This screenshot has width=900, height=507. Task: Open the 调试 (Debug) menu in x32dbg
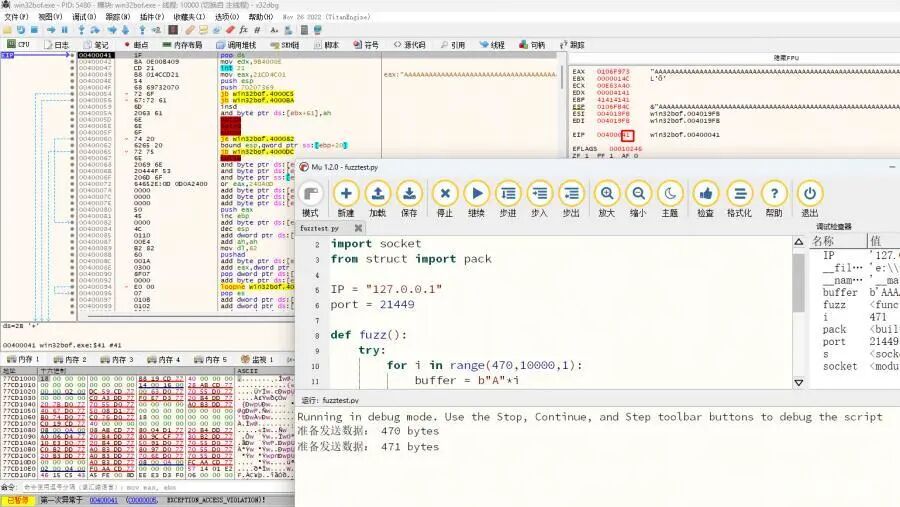coord(83,17)
